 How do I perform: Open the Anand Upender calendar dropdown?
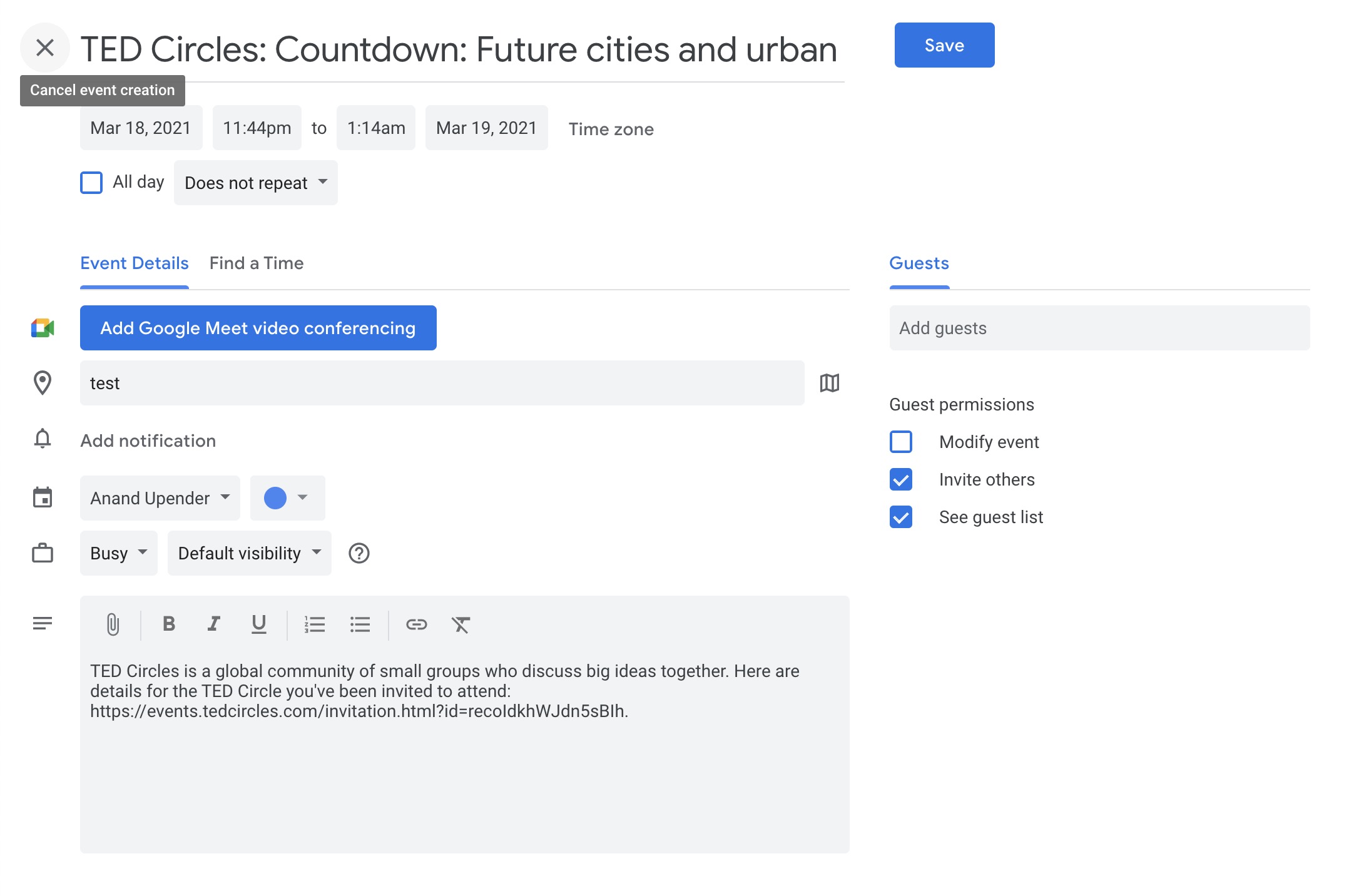pos(160,498)
